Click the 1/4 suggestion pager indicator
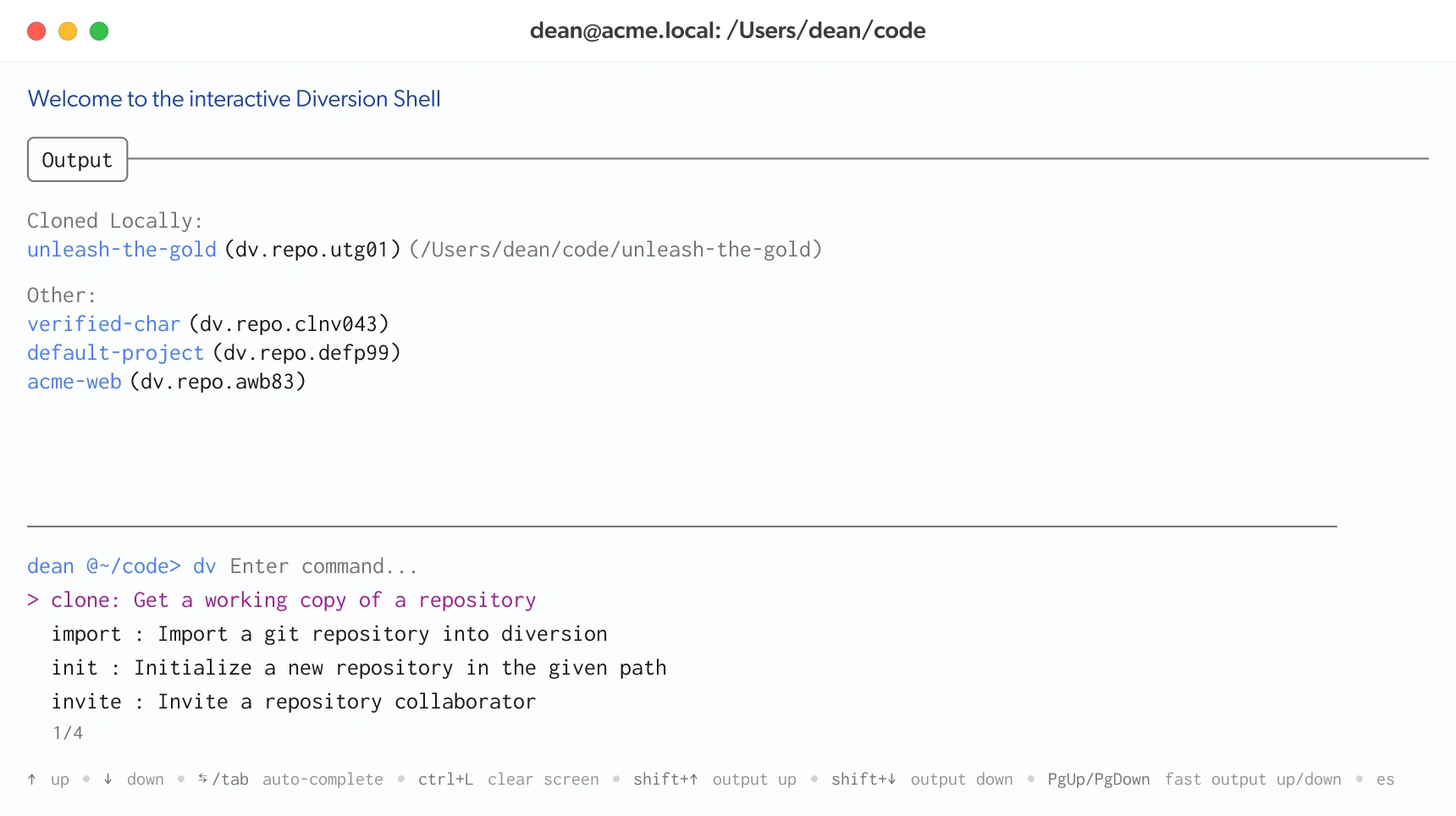Screen dimensions: 1456x816 (67, 732)
